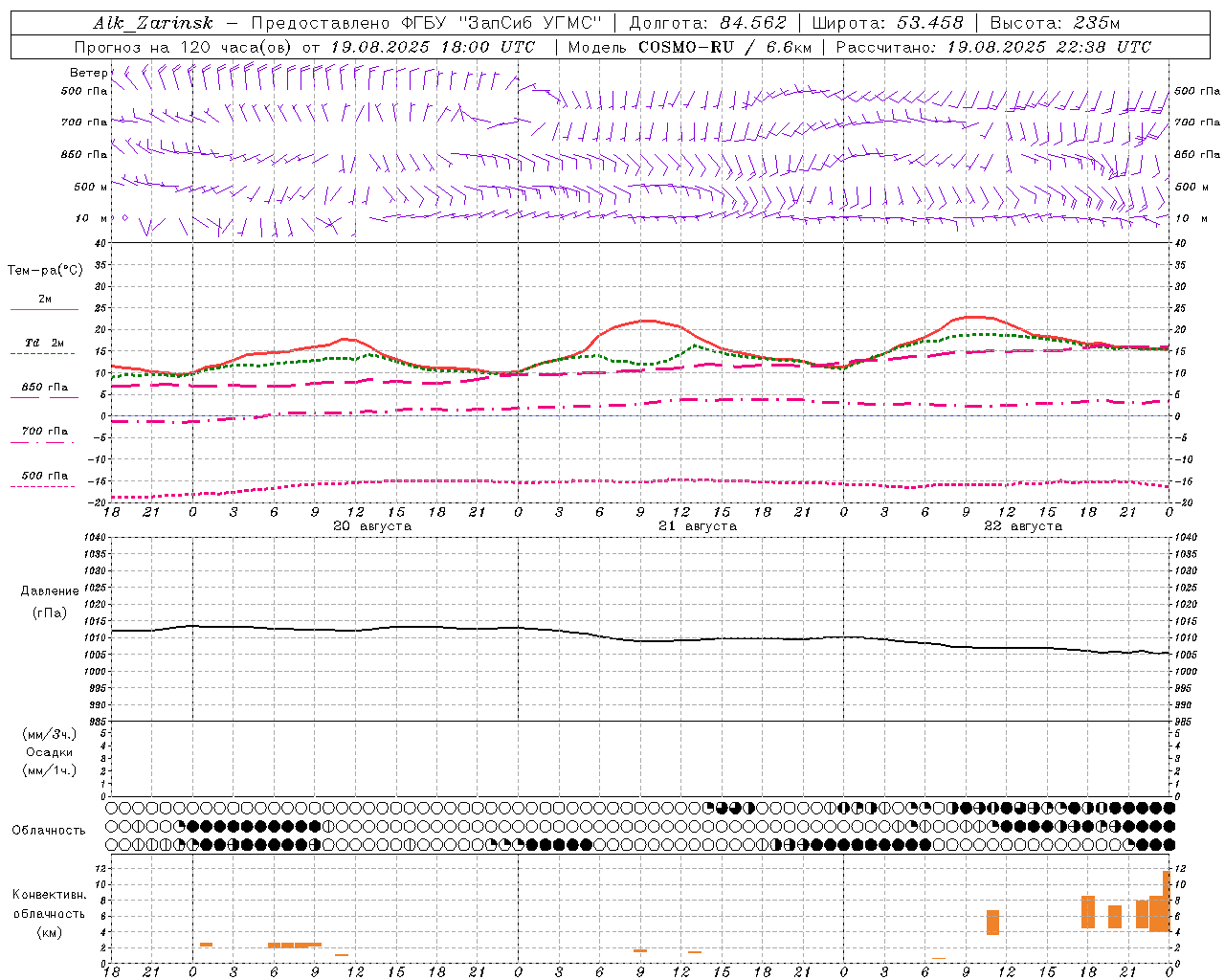Click the 20 августа date label
This screenshot has width=1225, height=980.
(x=372, y=526)
